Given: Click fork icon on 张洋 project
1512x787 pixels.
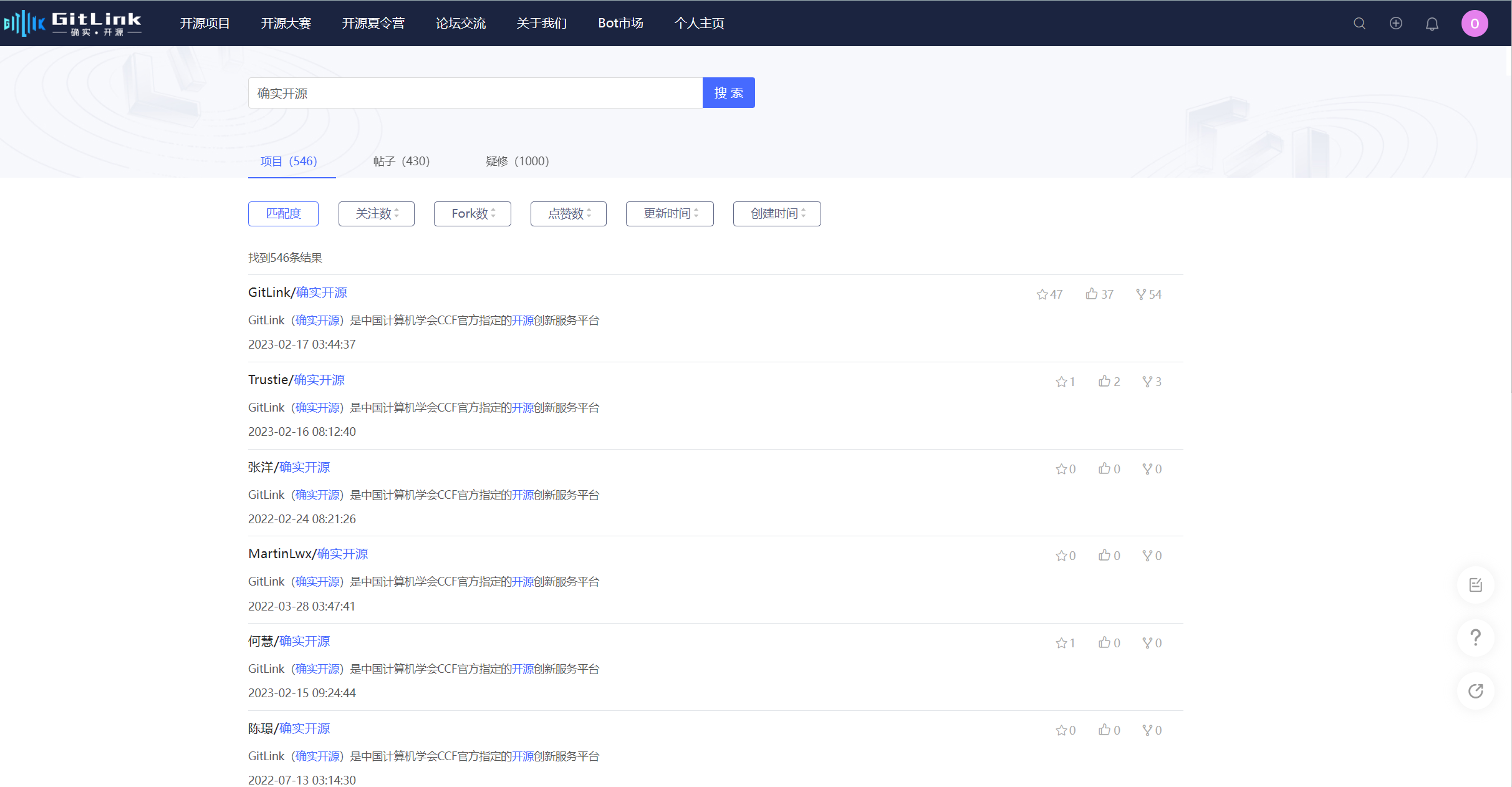Looking at the screenshot, I should [x=1147, y=469].
